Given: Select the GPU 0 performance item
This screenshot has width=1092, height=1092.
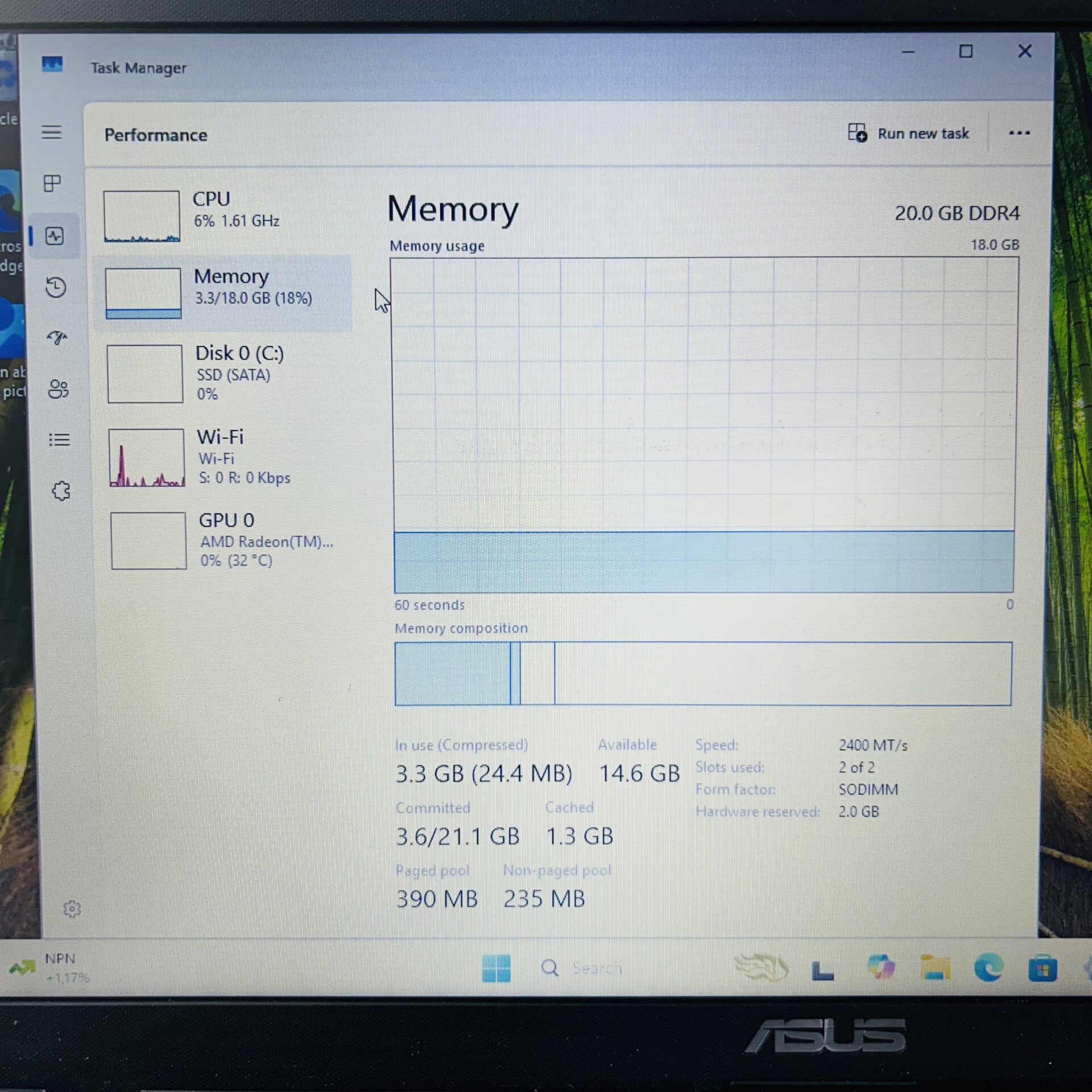Looking at the screenshot, I should point(227,540).
